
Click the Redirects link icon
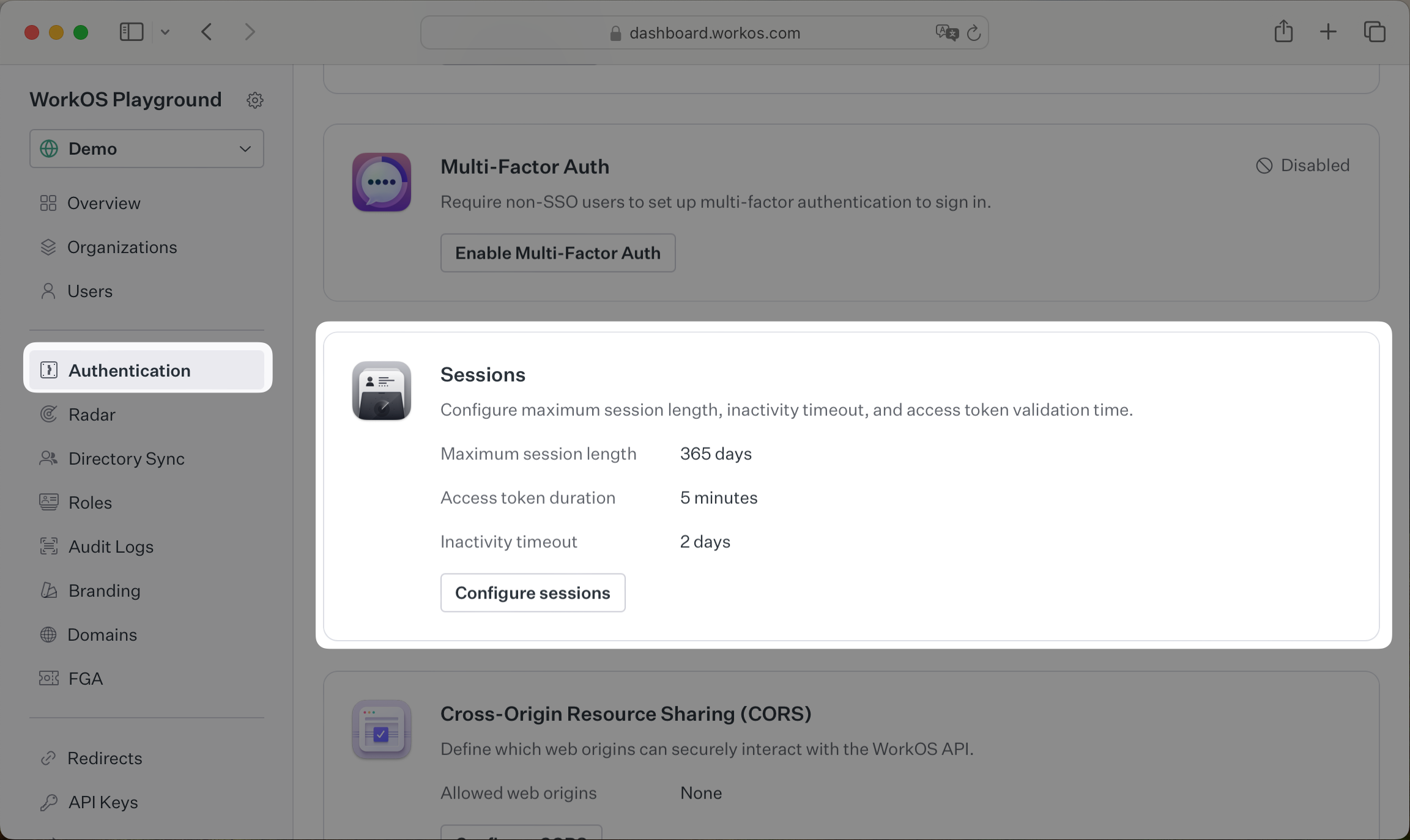pyautogui.click(x=49, y=757)
